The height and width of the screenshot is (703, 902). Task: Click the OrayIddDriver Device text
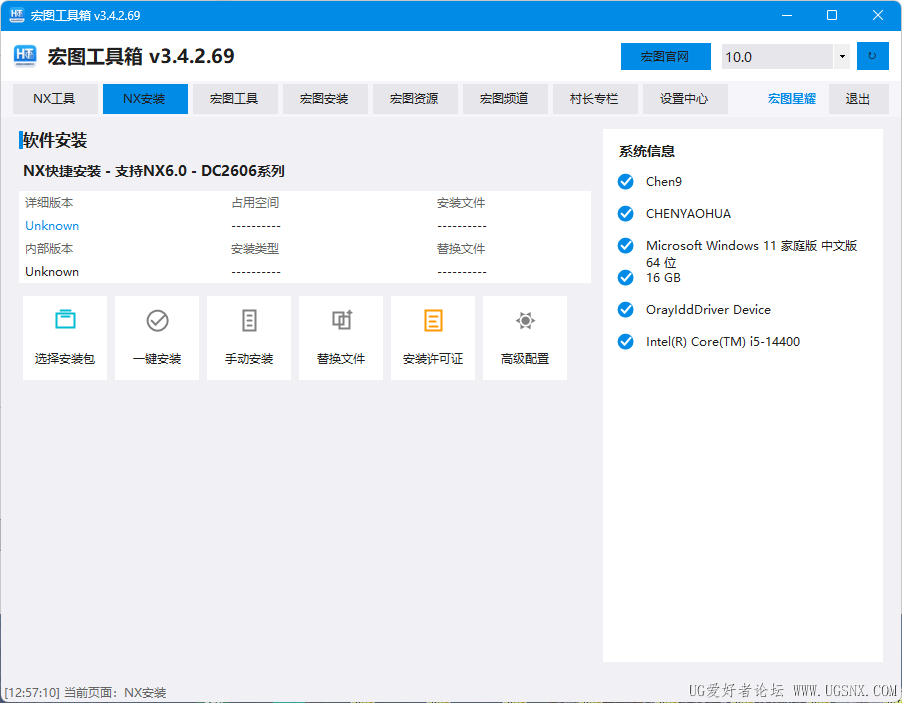pos(708,310)
